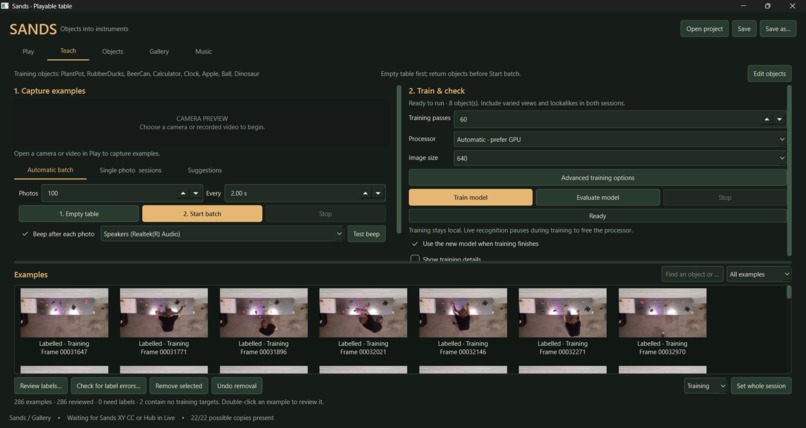The height and width of the screenshot is (428, 806).
Task: Open the Speakers (Realtek(R) Audio) dropdown
Action: click(222, 234)
